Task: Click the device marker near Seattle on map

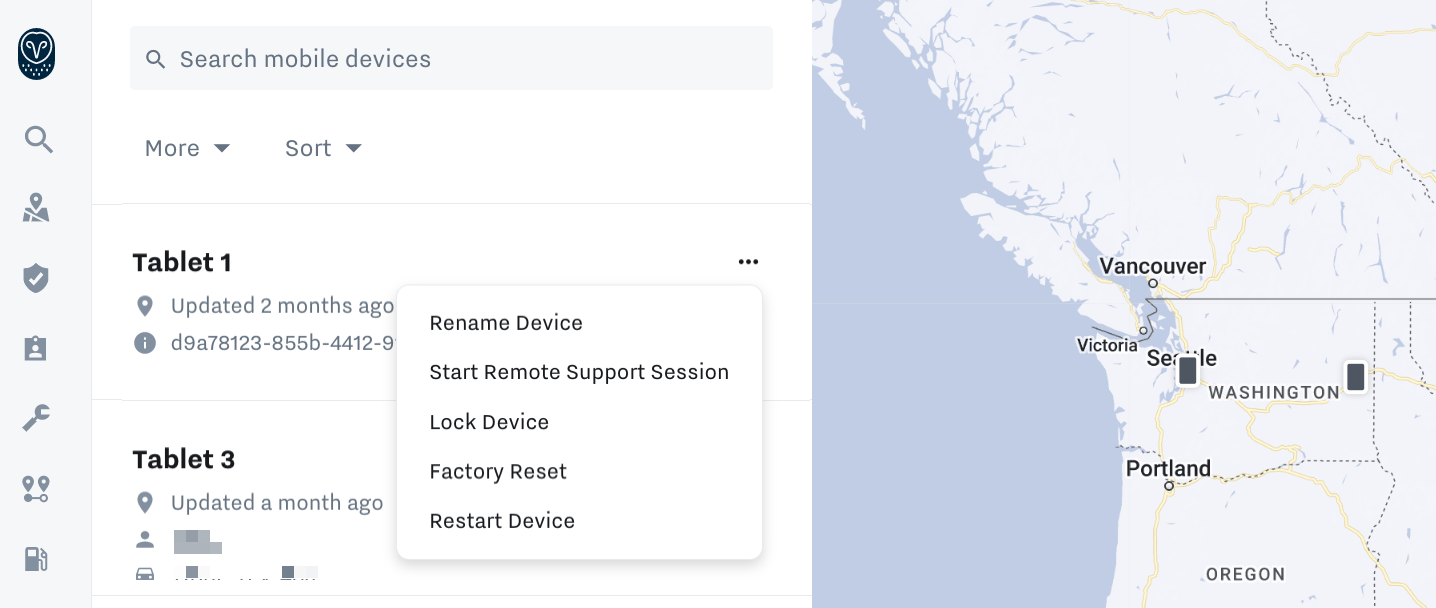Action: pyautogui.click(x=1187, y=369)
